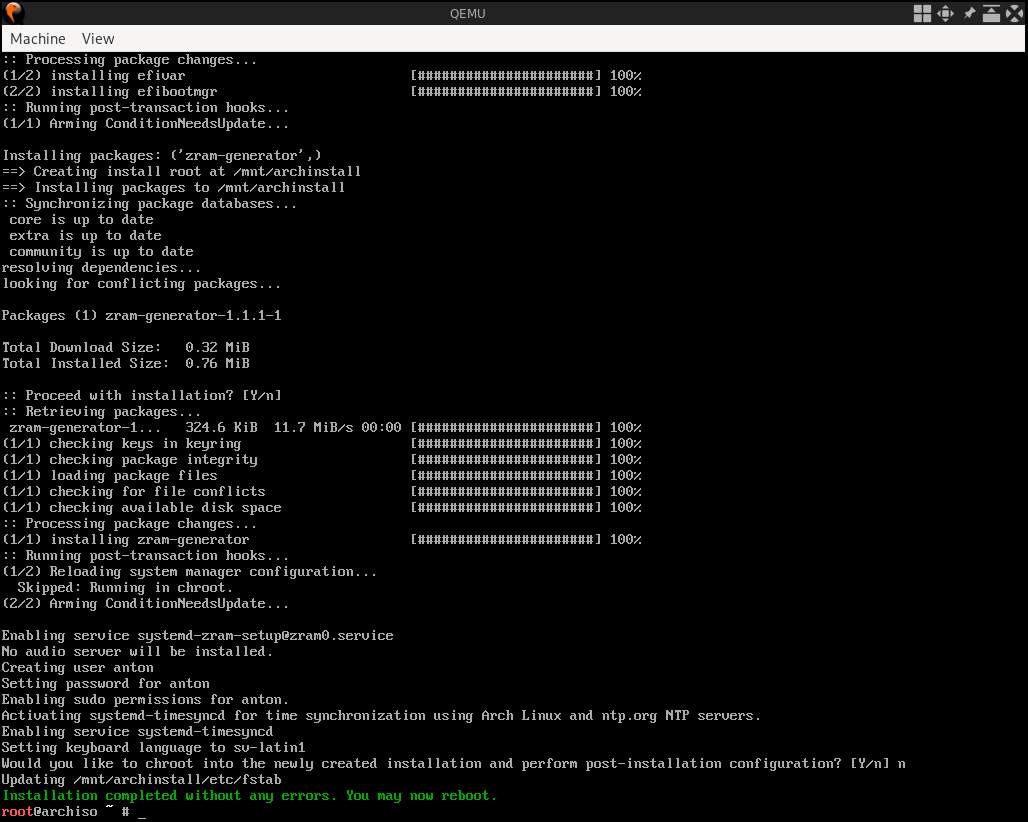The height and width of the screenshot is (822, 1028).
Task: Click 'Creating user anton' line
Action: pos(78,667)
